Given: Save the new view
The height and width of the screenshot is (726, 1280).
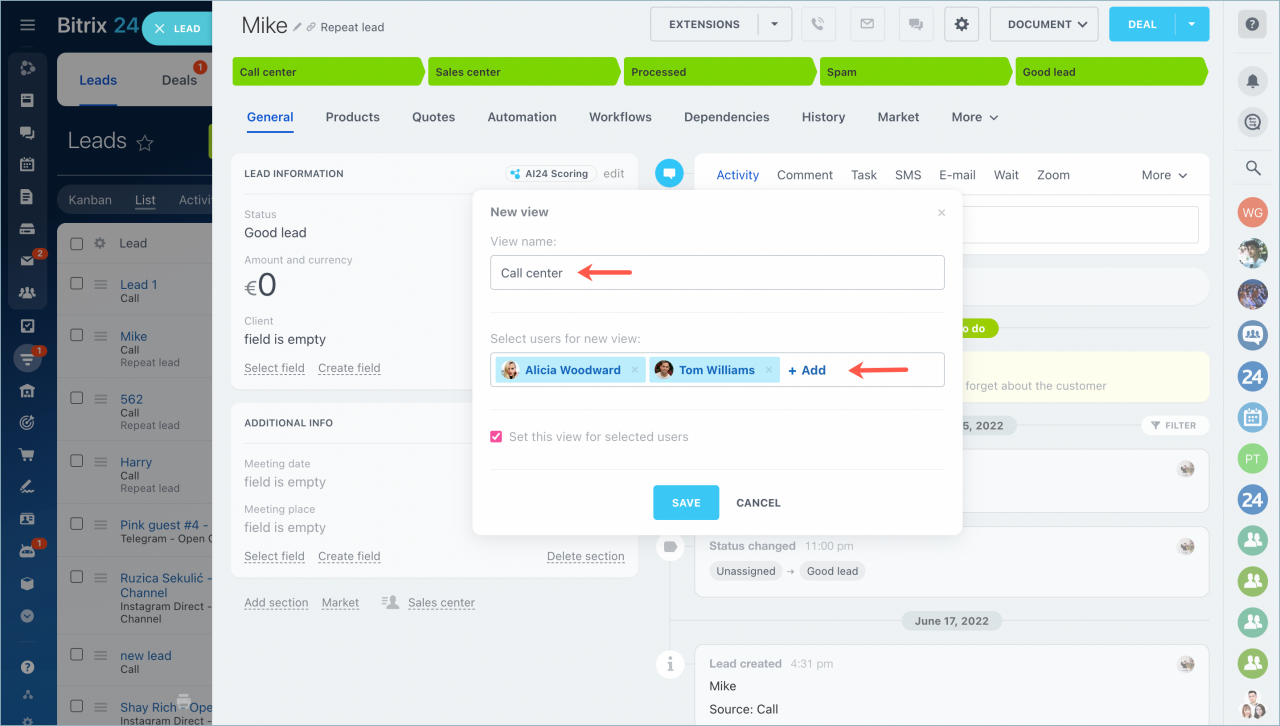Looking at the screenshot, I should 686,503.
